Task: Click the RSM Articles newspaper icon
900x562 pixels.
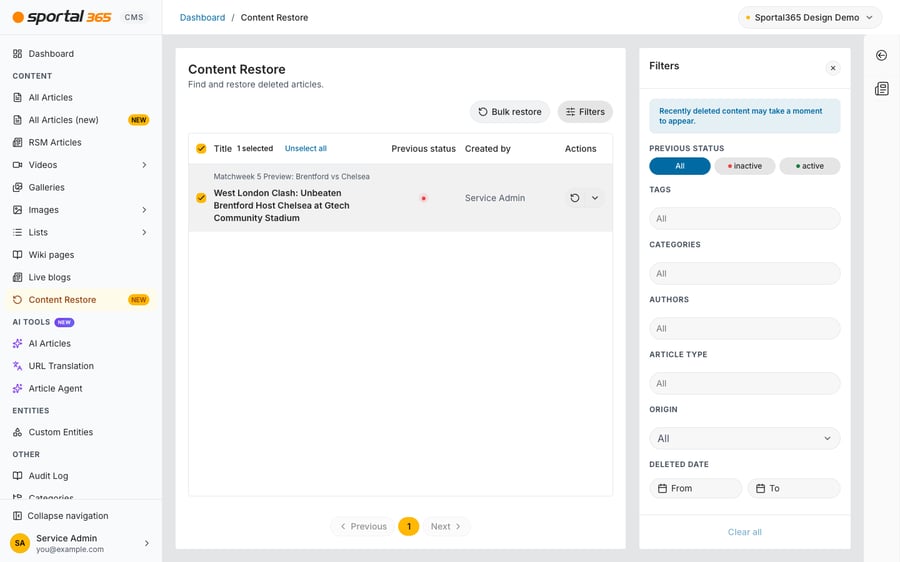Action: coord(17,142)
